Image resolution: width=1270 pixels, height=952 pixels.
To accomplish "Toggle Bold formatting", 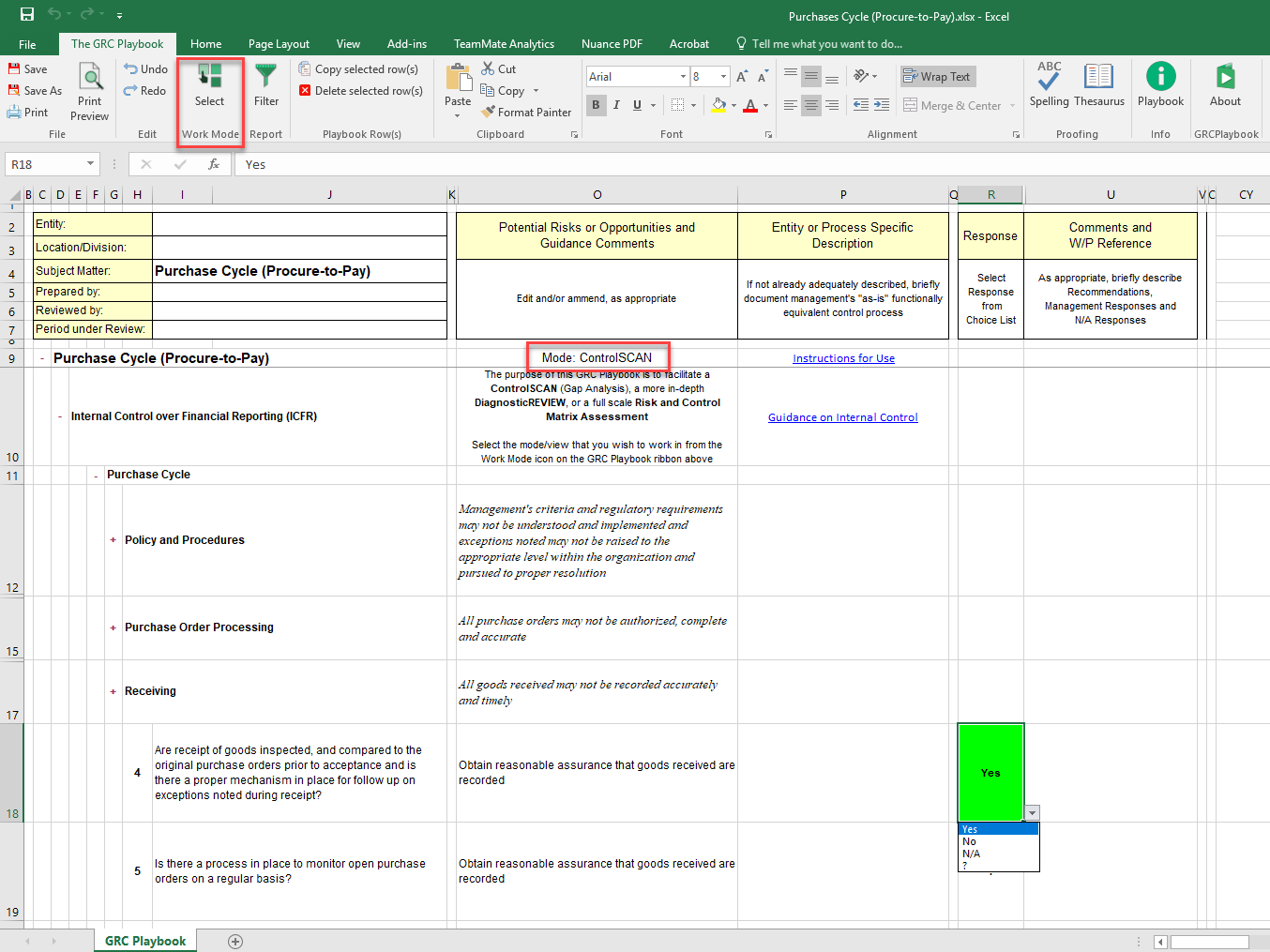I will point(596,105).
